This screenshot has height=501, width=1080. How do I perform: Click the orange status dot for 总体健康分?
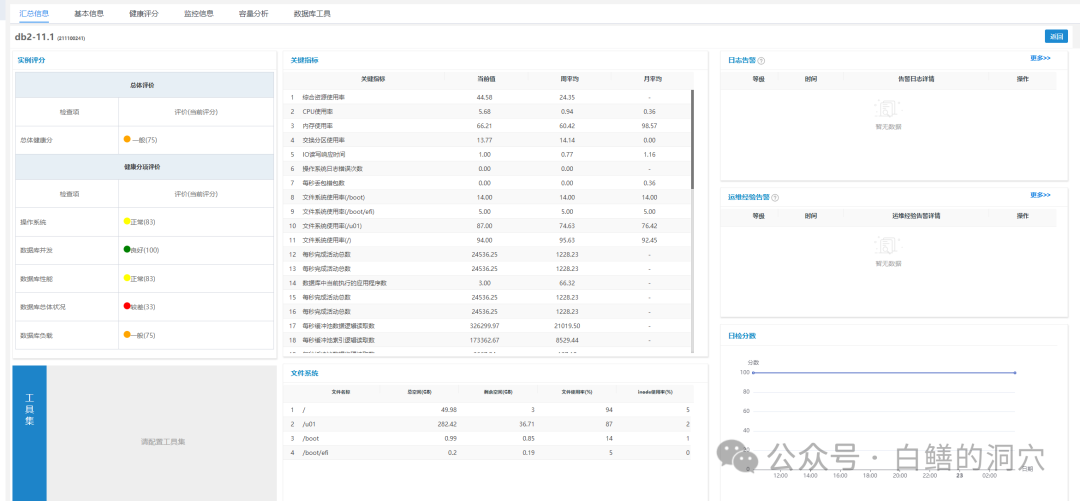[127, 139]
